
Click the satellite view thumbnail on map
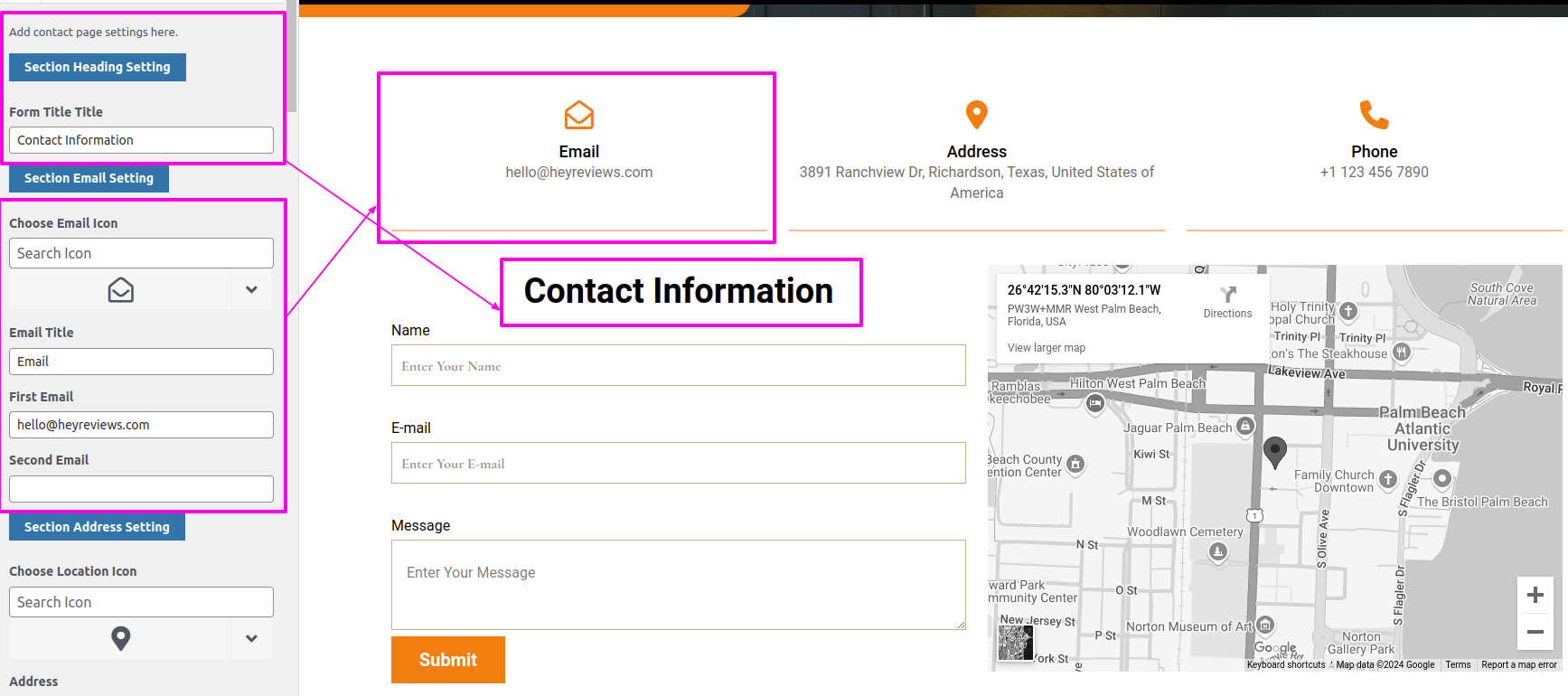click(x=1016, y=642)
